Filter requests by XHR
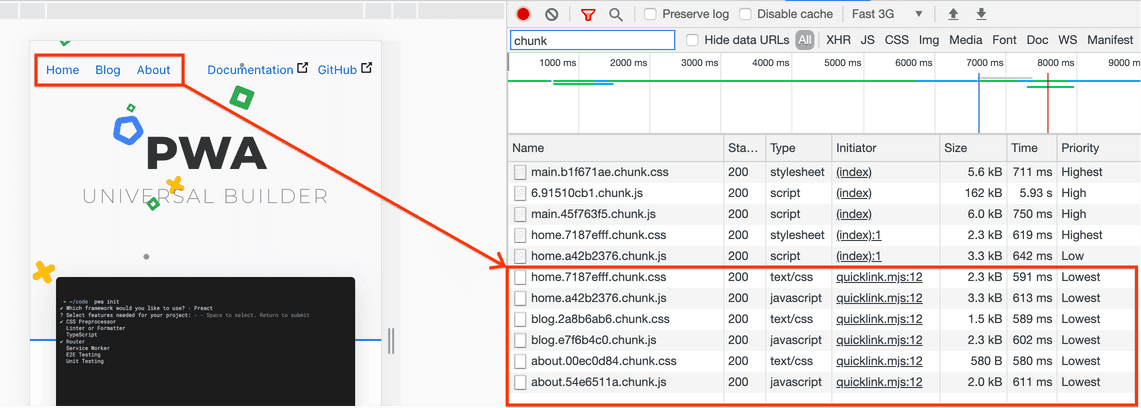This screenshot has width=1141, height=408. coord(838,40)
